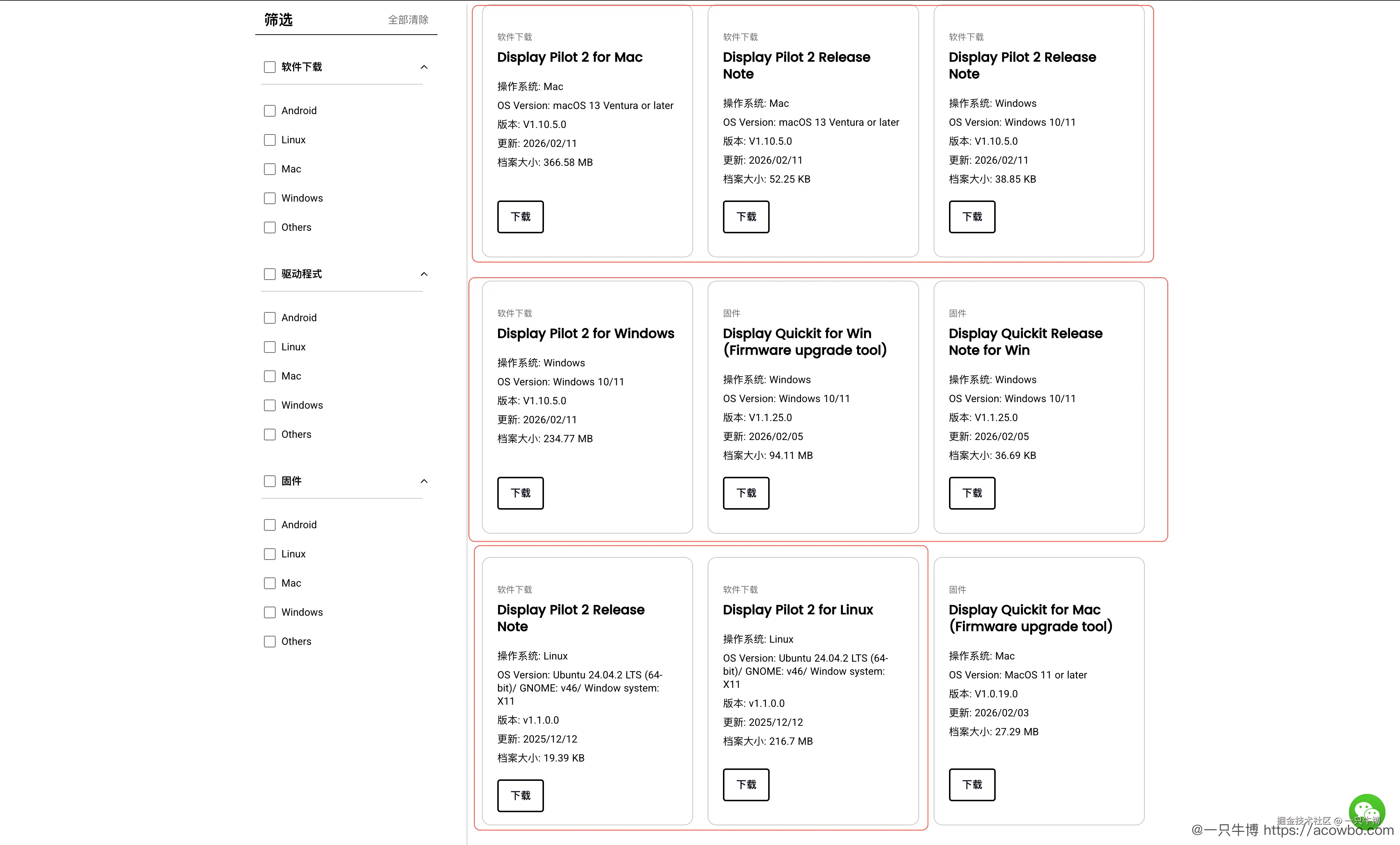1400x845 pixels.
Task: Download Display Quickit Release Note for Win
Action: 972,493
